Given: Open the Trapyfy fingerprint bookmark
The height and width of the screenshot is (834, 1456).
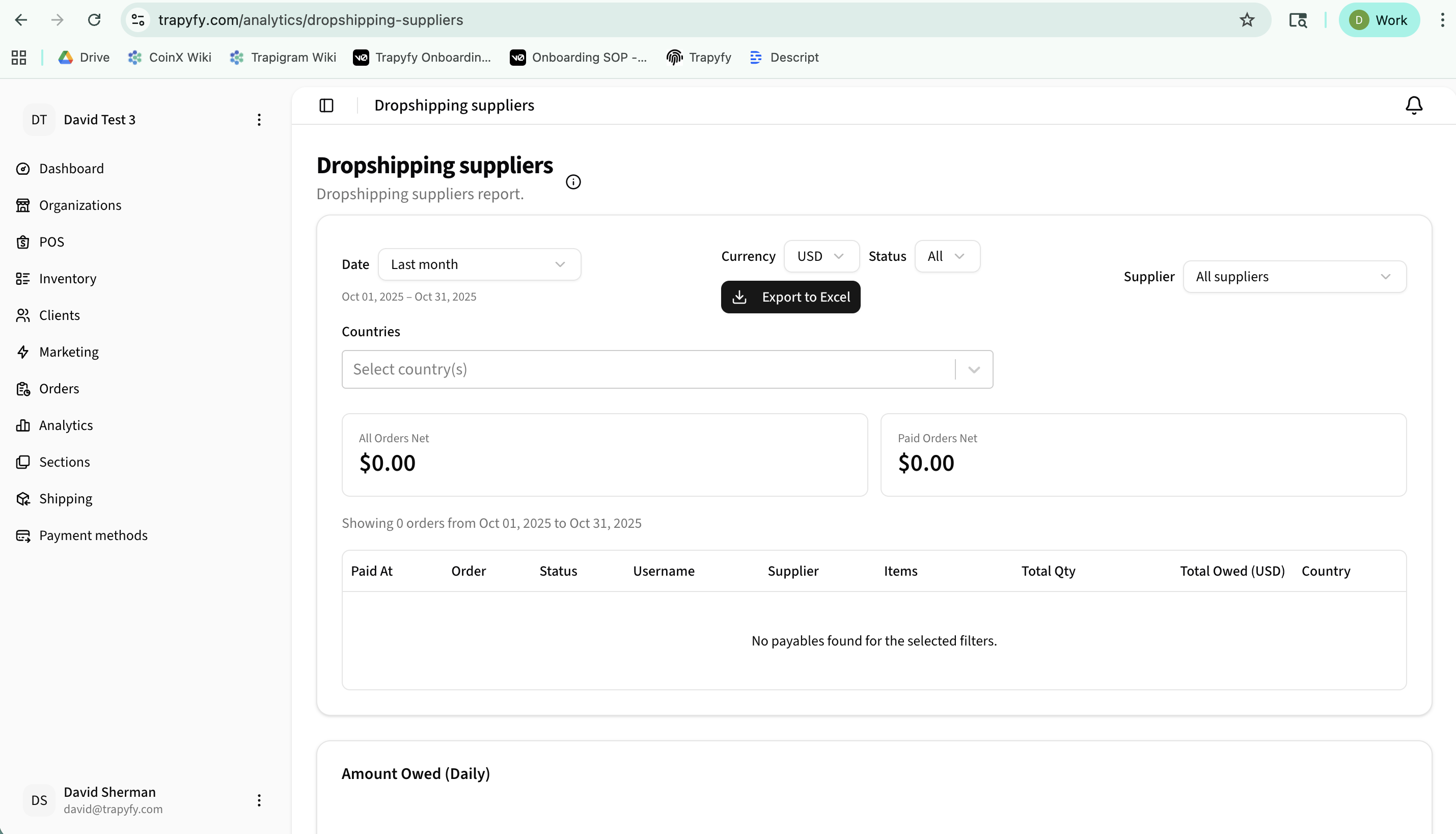Looking at the screenshot, I should click(699, 57).
